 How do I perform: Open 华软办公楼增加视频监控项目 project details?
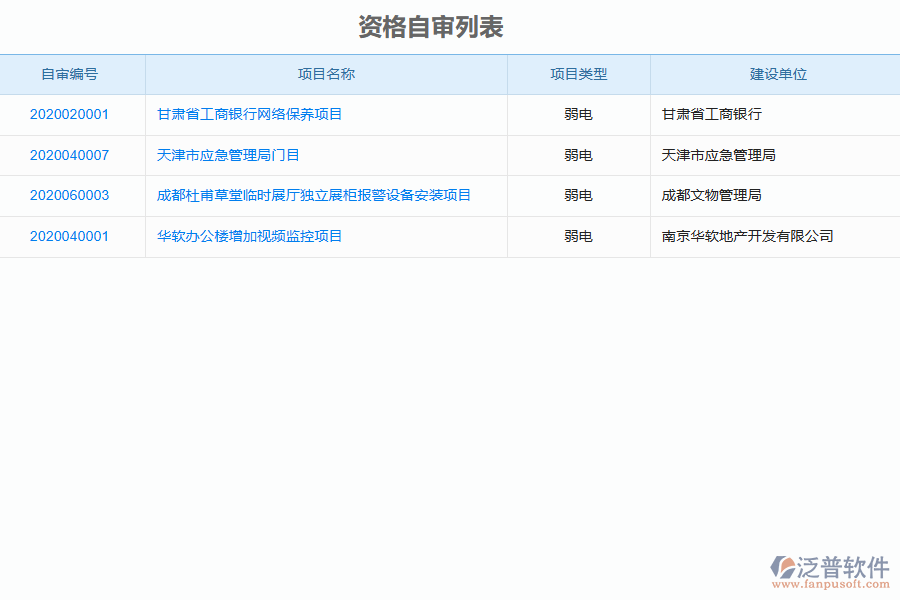tap(247, 237)
